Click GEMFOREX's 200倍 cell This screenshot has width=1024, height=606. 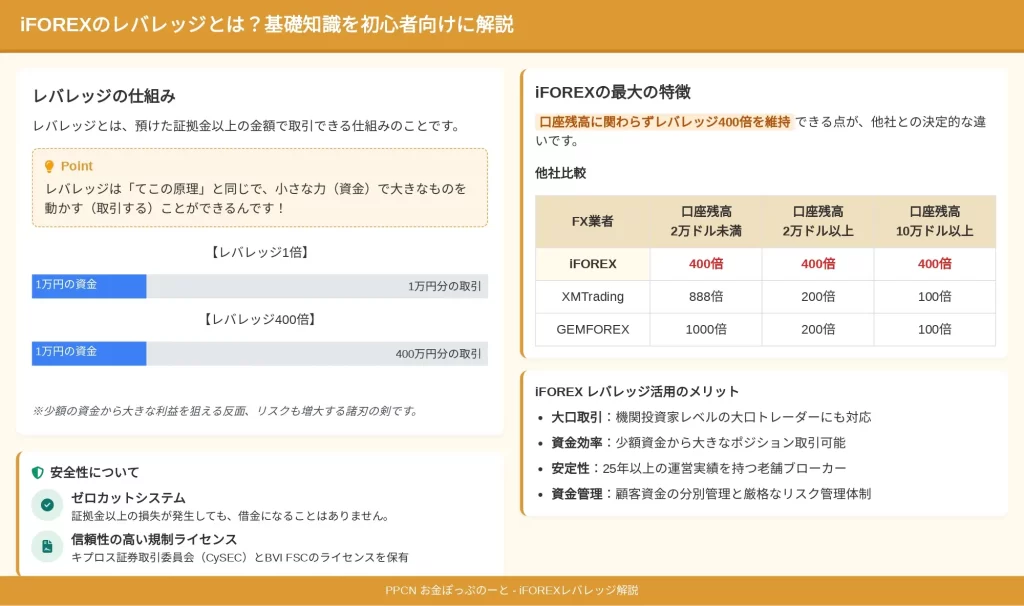[x=818, y=330]
